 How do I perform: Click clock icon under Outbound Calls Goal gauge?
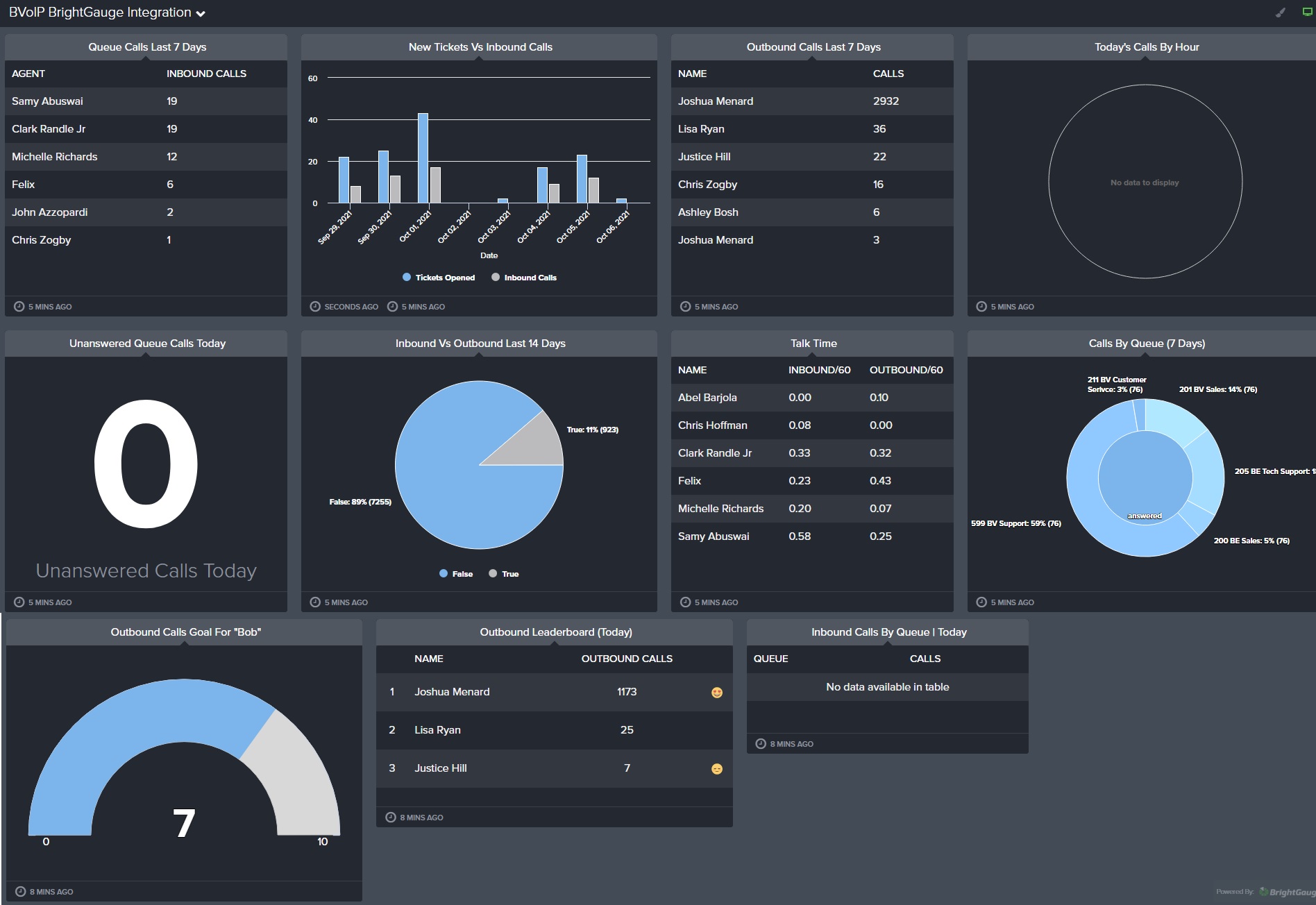click(x=21, y=891)
